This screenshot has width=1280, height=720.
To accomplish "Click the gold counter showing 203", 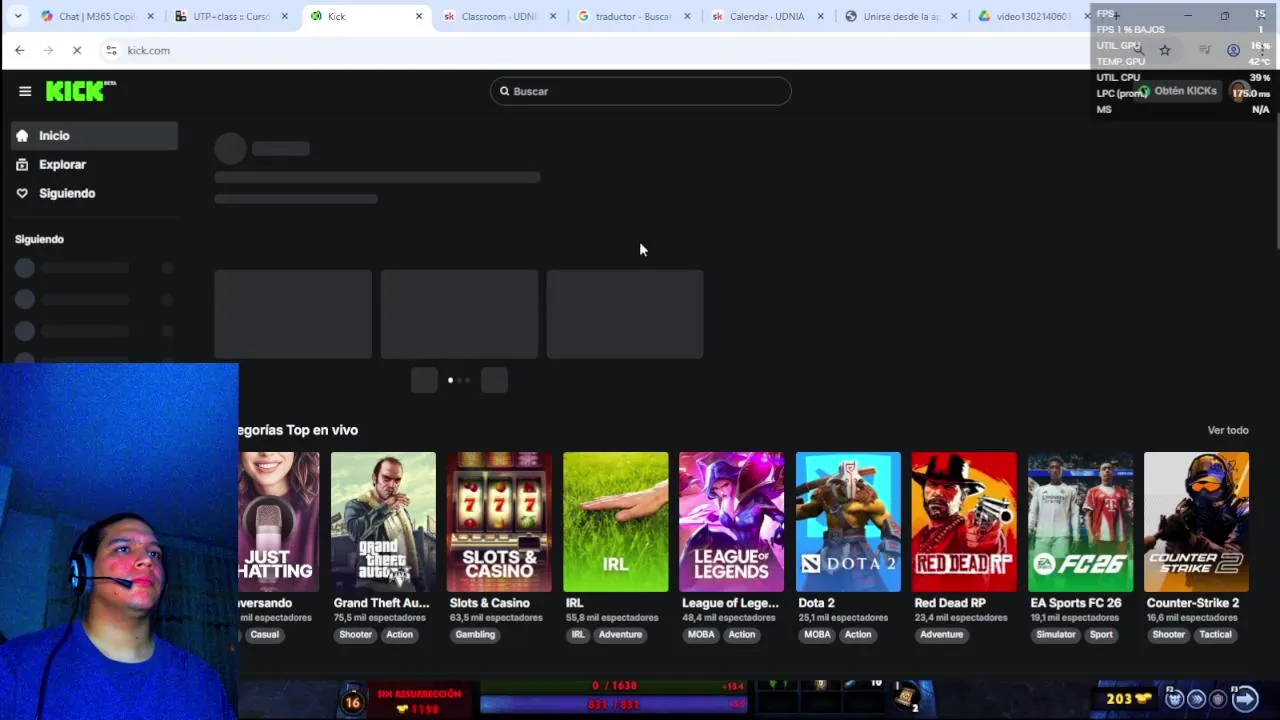I will [x=1130, y=698].
